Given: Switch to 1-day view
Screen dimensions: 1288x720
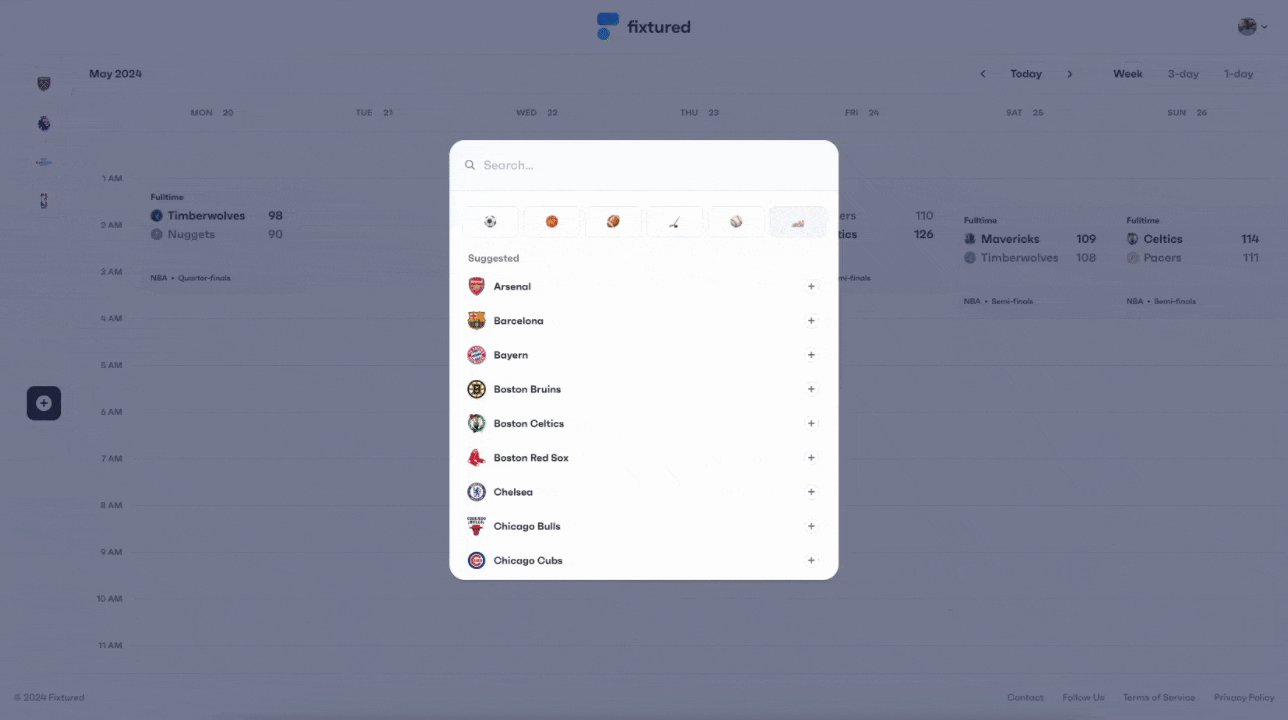Looking at the screenshot, I should click(x=1238, y=74).
